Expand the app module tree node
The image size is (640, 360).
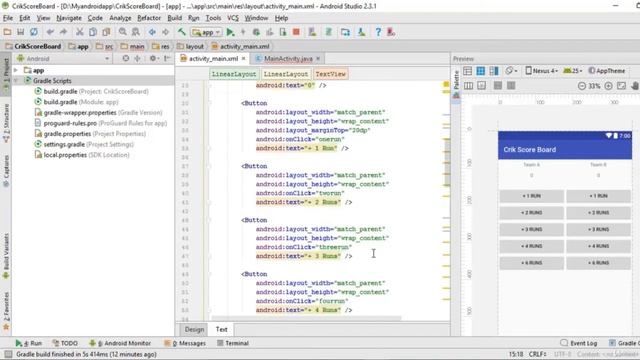click(x=16, y=70)
